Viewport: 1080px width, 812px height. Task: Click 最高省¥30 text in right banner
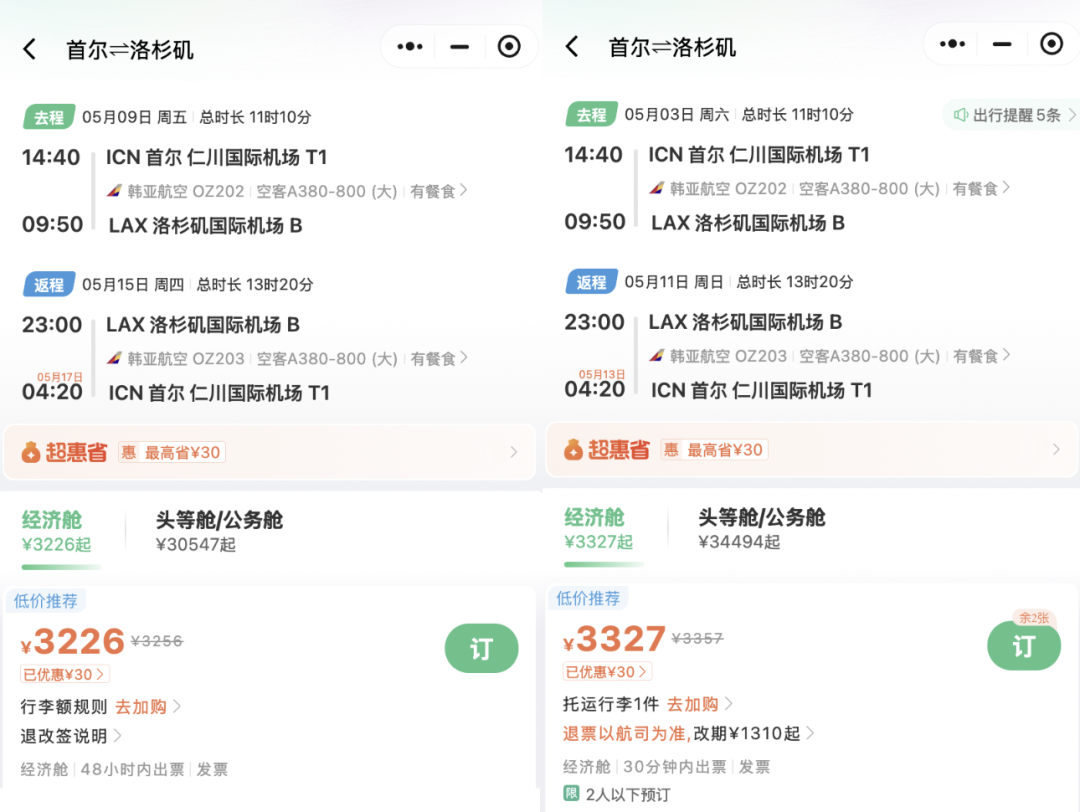tap(725, 450)
